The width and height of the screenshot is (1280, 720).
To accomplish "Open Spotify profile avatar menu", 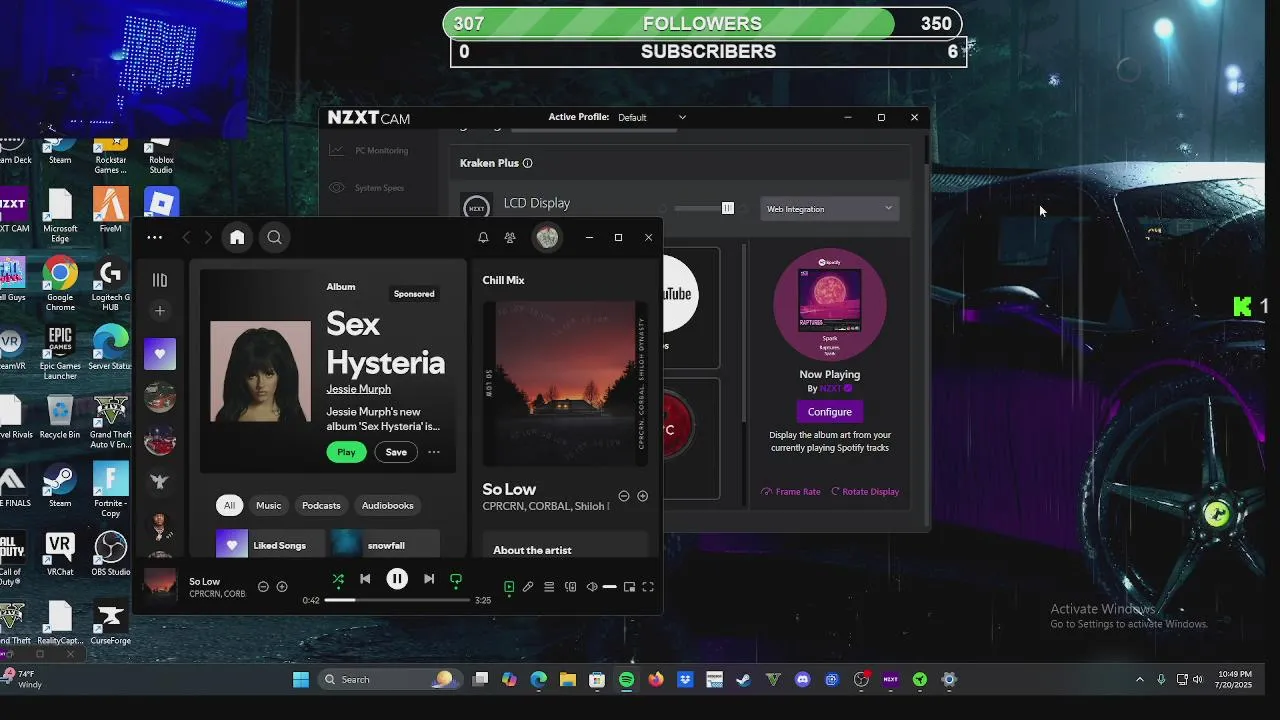I will (547, 237).
